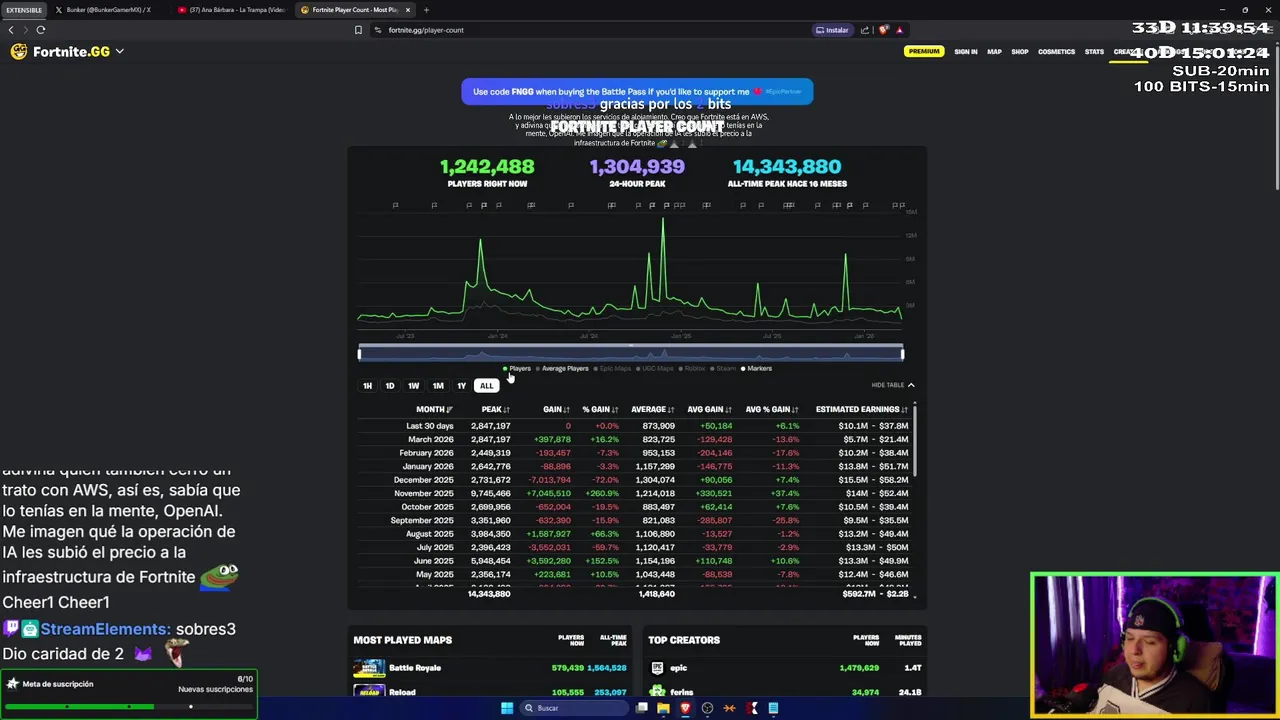The width and height of the screenshot is (1280, 720).
Task: Open the COSMETICS menu item
Action: point(1056,52)
